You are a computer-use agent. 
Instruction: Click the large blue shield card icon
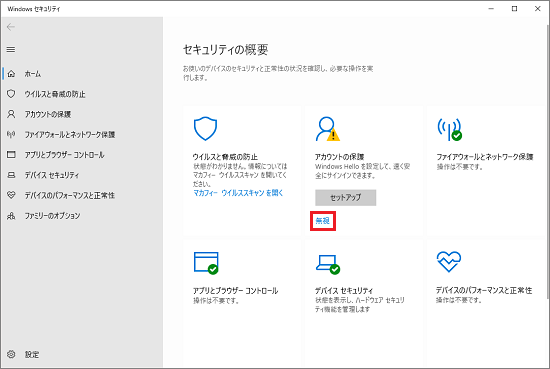[x=206, y=129]
